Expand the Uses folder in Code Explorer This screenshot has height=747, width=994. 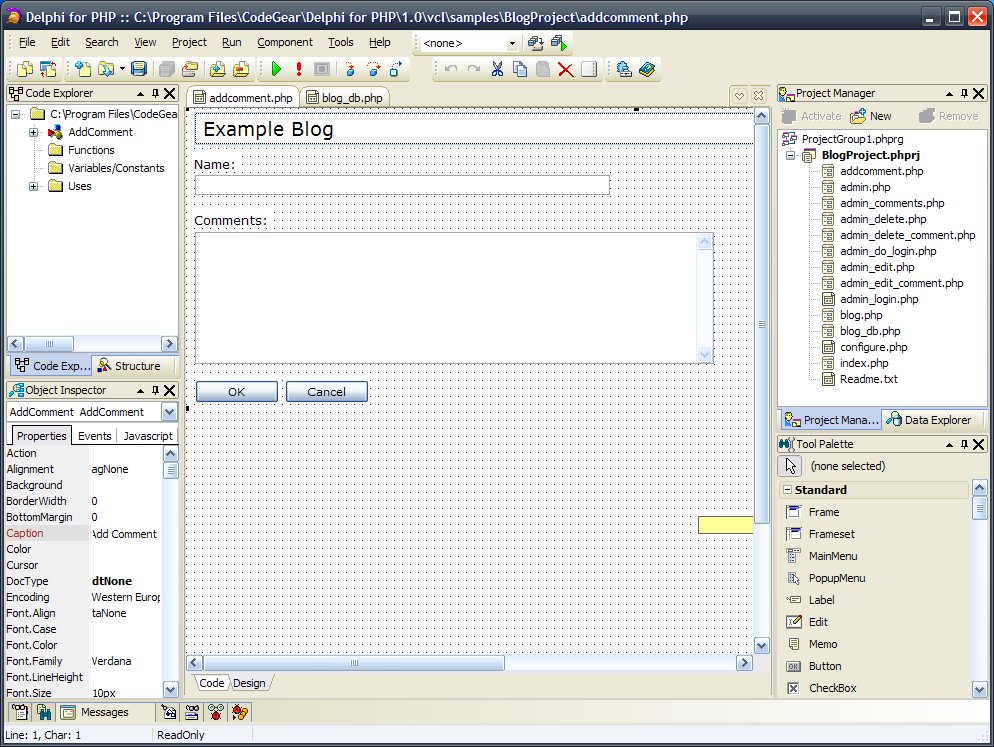click(x=34, y=186)
